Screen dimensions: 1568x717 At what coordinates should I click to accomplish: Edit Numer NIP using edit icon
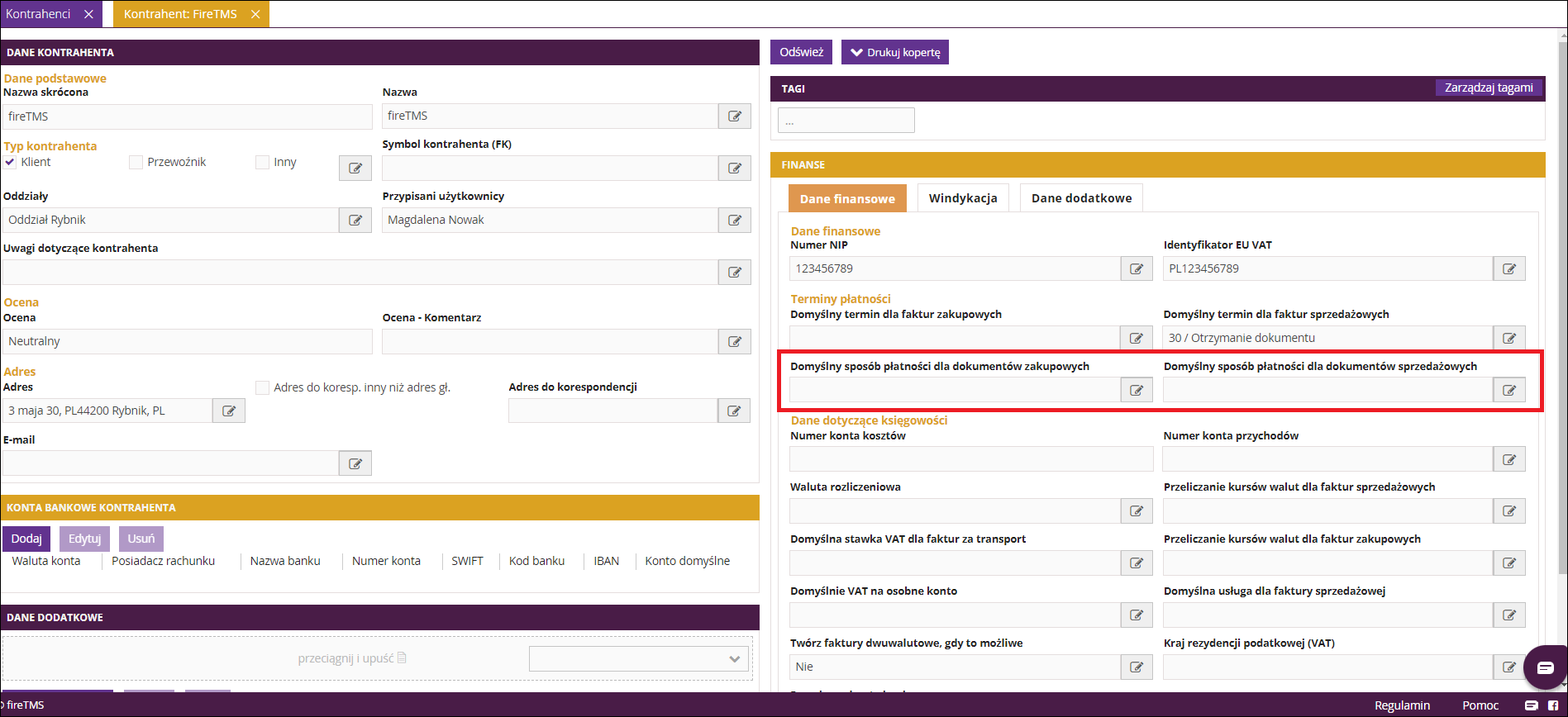pos(1137,268)
